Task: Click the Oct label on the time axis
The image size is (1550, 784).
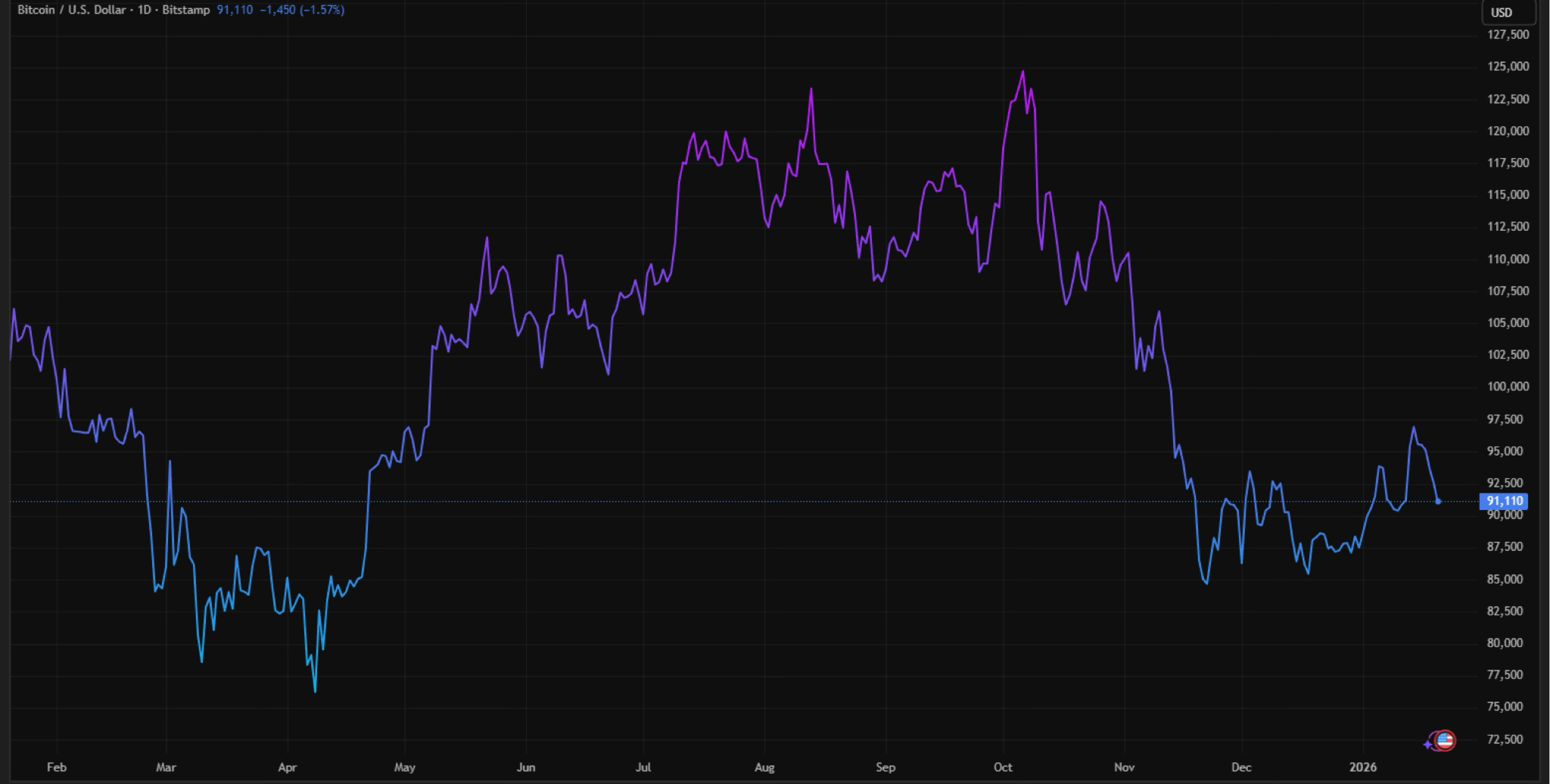Action: point(1003,767)
